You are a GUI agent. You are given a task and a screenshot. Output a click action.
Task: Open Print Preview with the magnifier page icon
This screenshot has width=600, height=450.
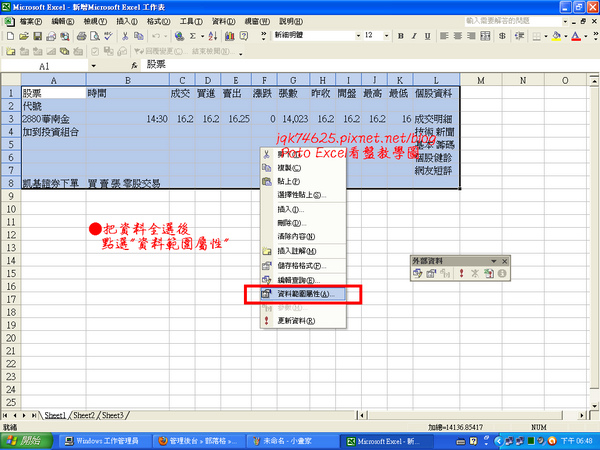[95, 36]
